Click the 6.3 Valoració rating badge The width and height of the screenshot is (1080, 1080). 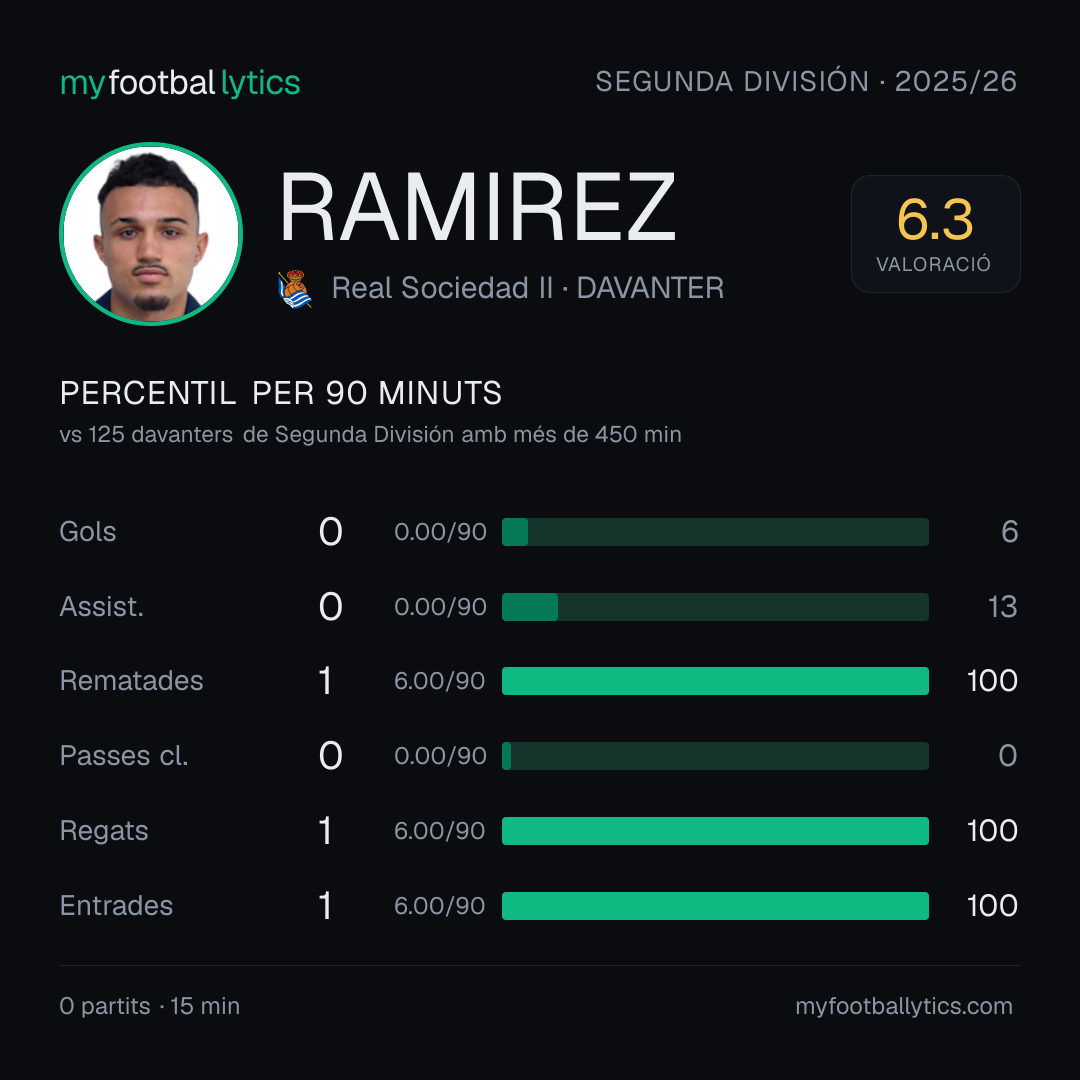click(x=935, y=234)
